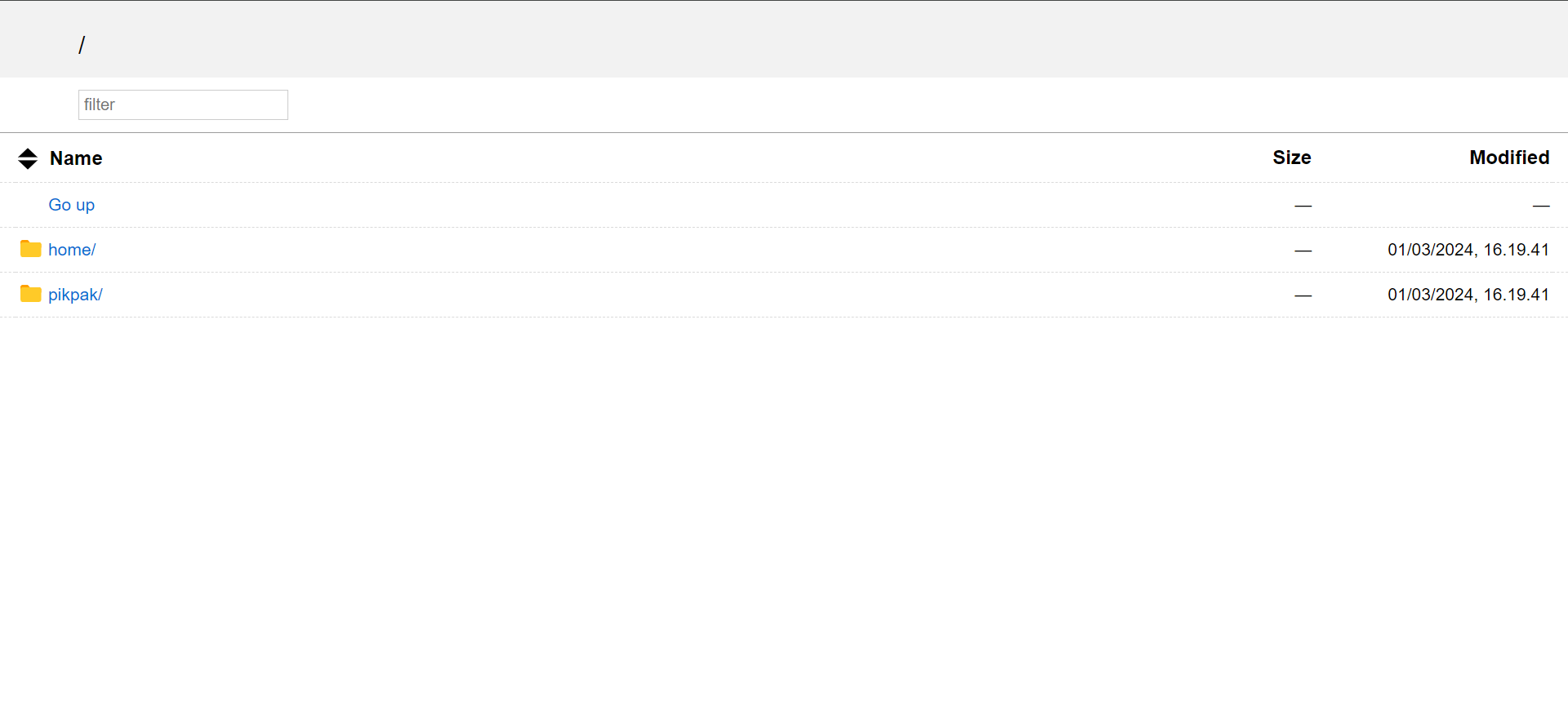Click the root path slash heading
This screenshot has height=715, width=1568.
click(82, 45)
